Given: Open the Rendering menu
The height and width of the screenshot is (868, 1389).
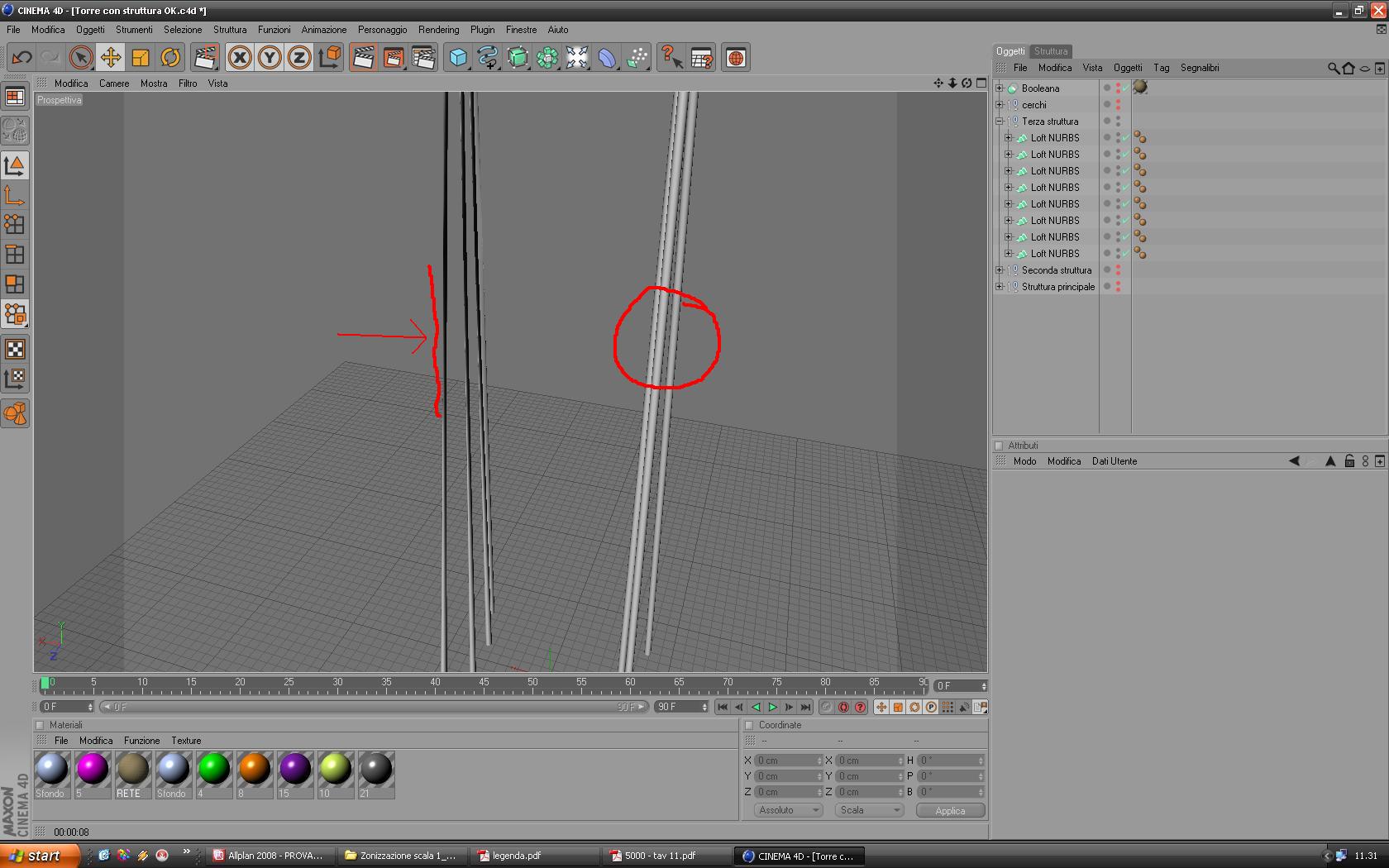Looking at the screenshot, I should 438,30.
